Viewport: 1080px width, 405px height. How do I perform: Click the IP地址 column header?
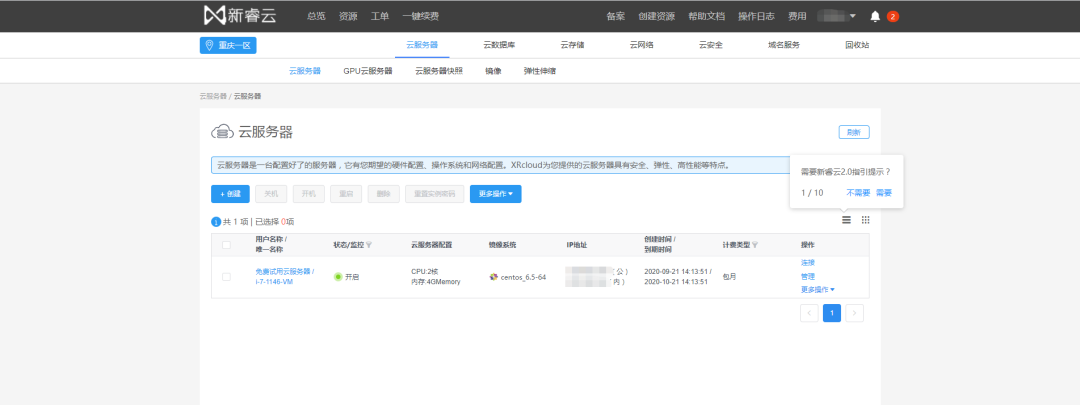click(579, 245)
